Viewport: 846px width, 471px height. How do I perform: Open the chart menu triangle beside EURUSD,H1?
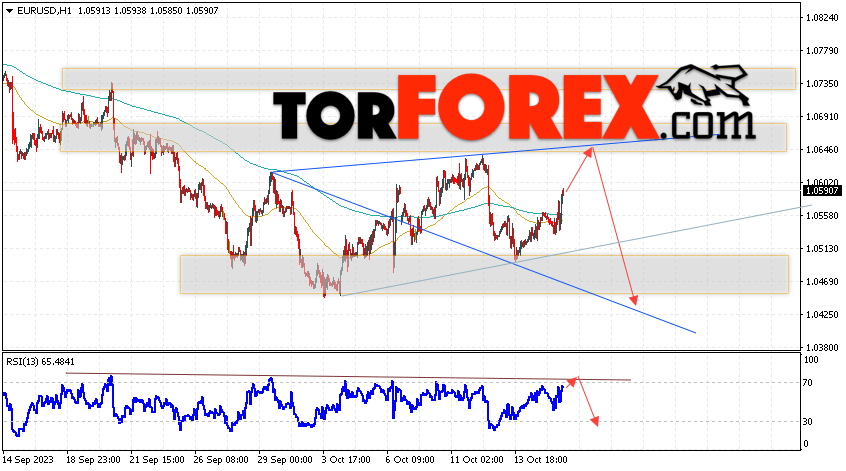coord(9,11)
